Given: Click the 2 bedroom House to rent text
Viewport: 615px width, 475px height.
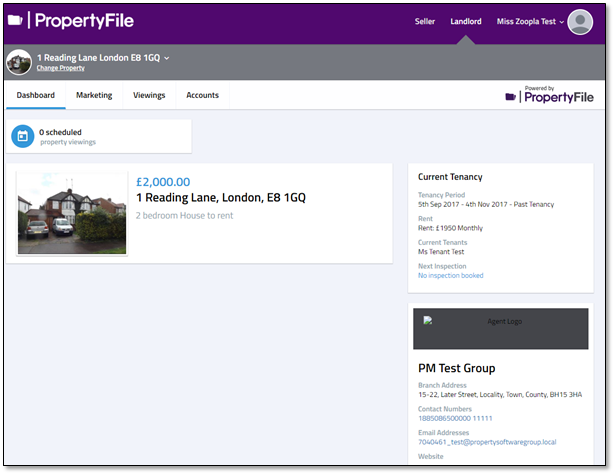Looking at the screenshot, I should pyautogui.click(x=184, y=215).
